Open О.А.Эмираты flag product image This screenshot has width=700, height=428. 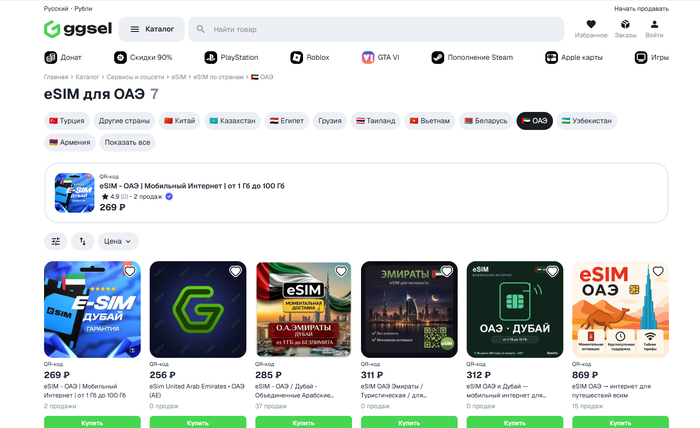pyautogui.click(x=304, y=309)
